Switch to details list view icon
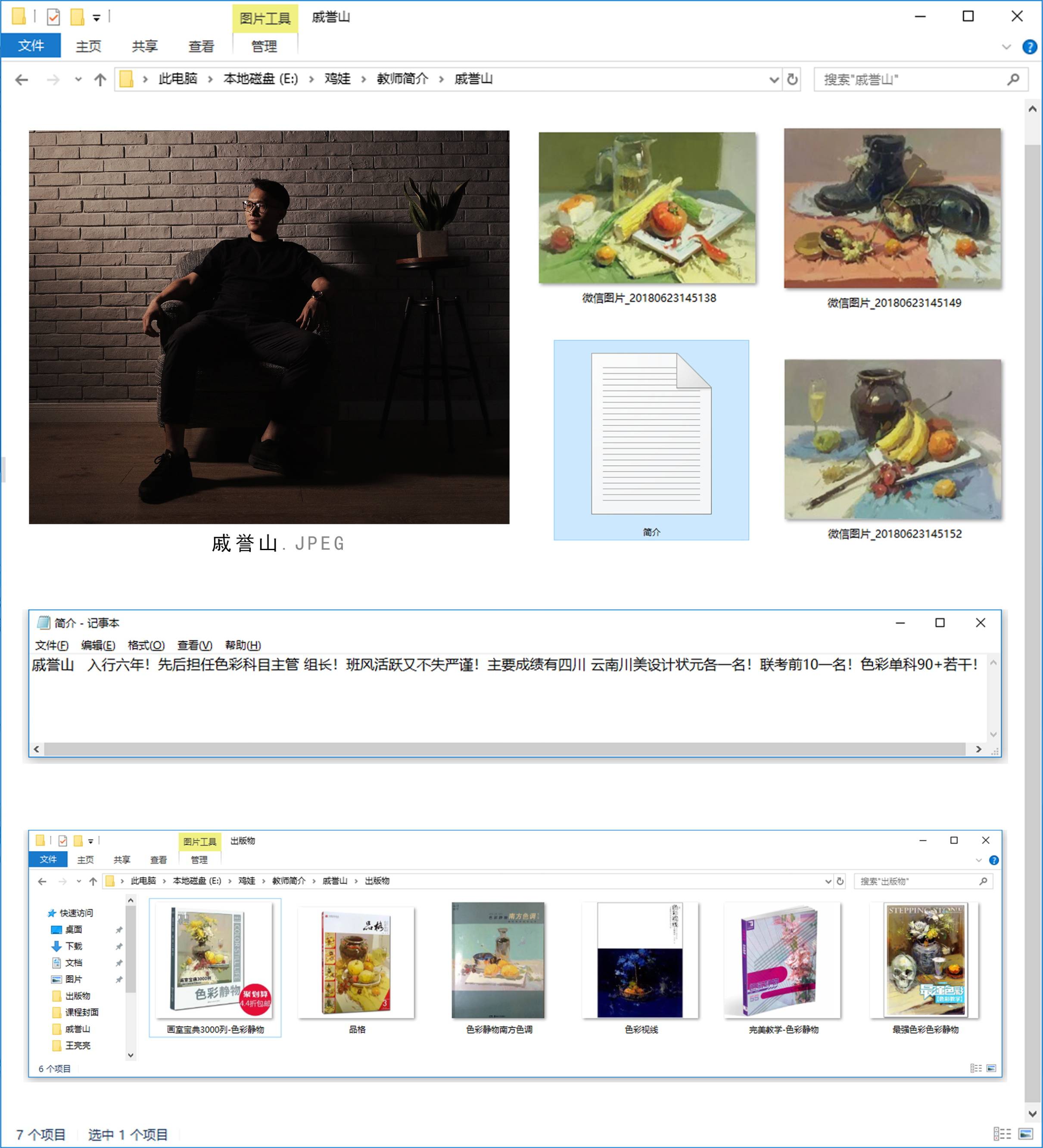Viewport: 1043px width, 1148px height. [1003, 1134]
